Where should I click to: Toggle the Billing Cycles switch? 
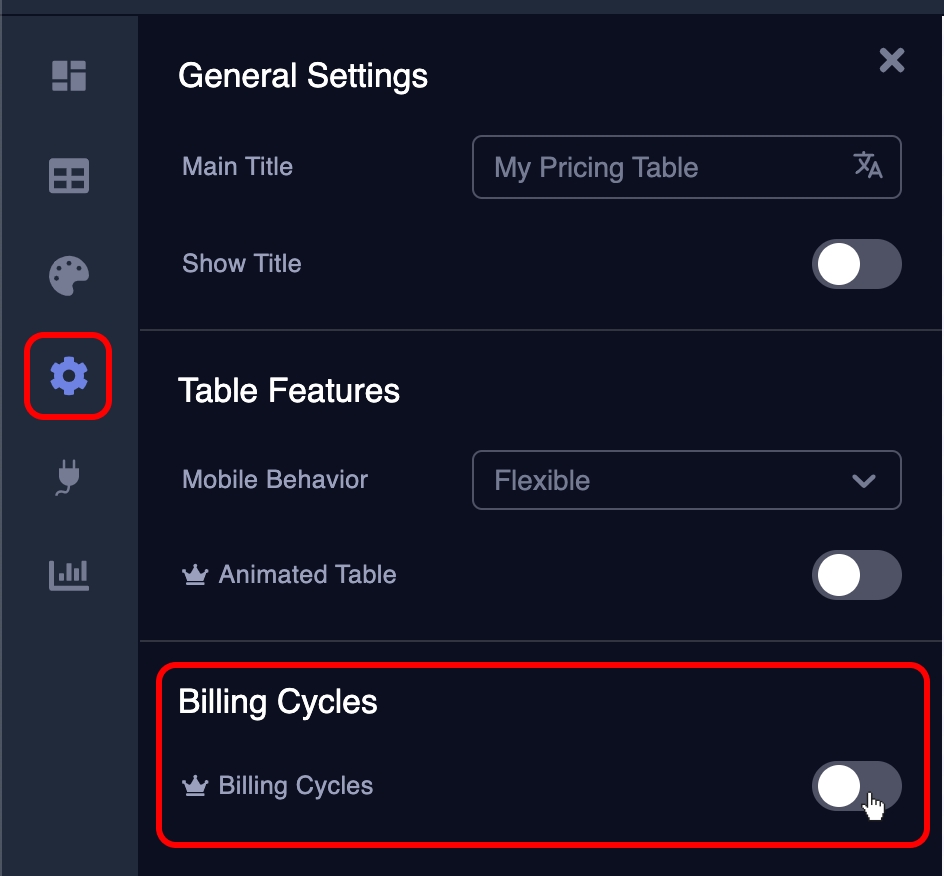pos(856,786)
